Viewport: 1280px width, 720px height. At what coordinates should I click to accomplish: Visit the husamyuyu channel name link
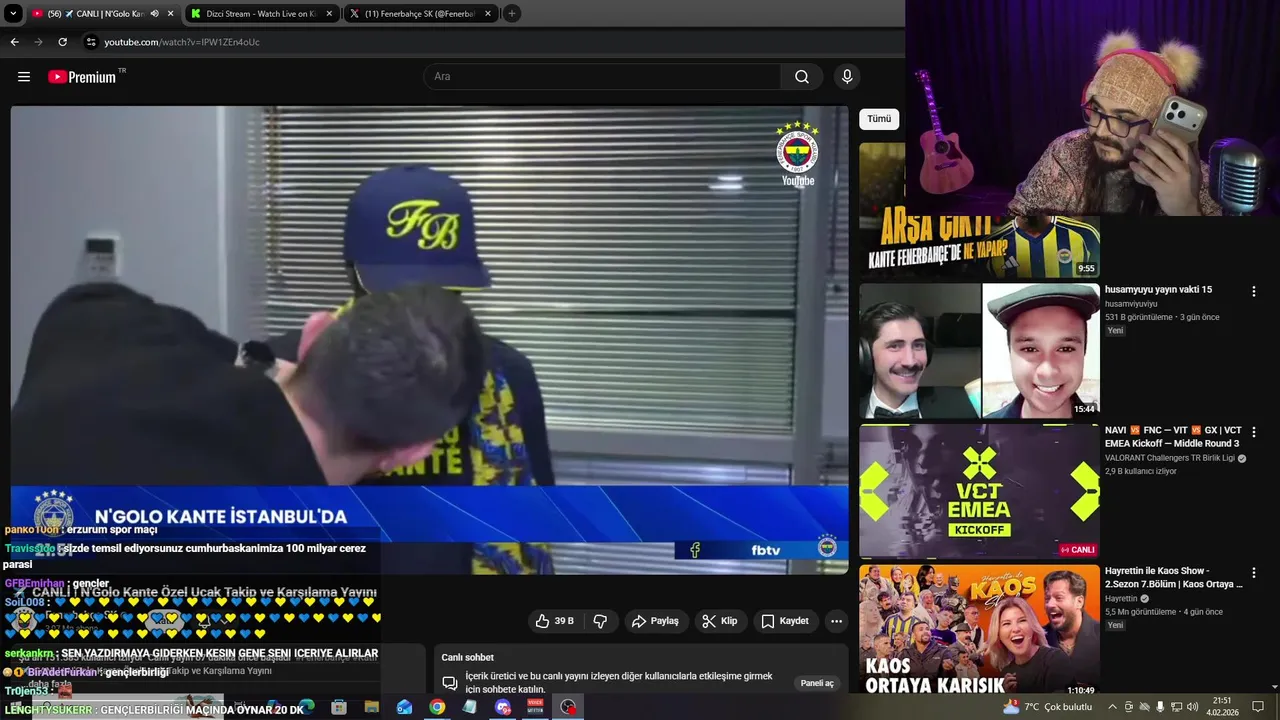[1131, 304]
